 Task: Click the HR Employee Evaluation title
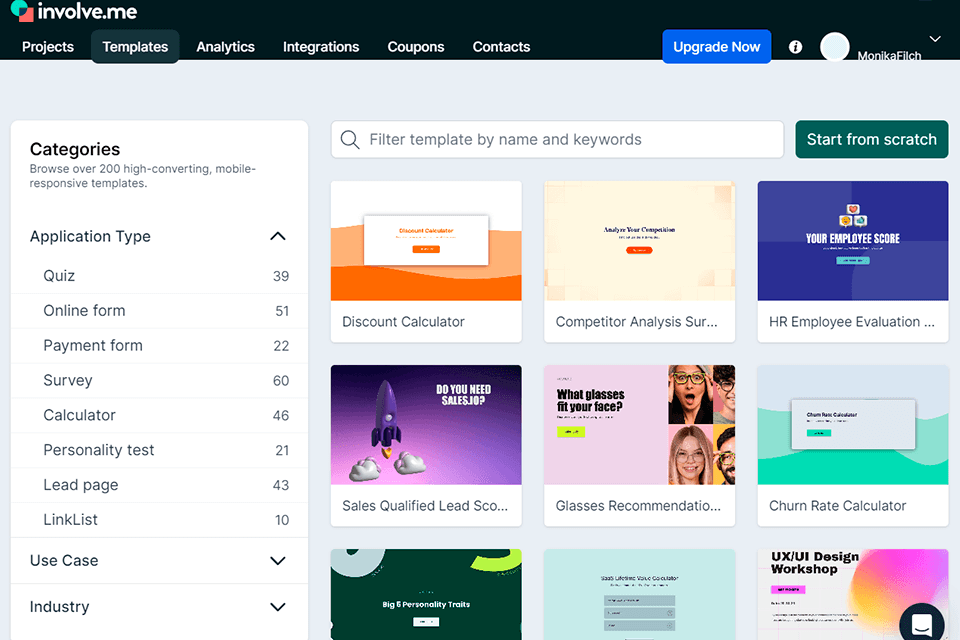tap(852, 322)
